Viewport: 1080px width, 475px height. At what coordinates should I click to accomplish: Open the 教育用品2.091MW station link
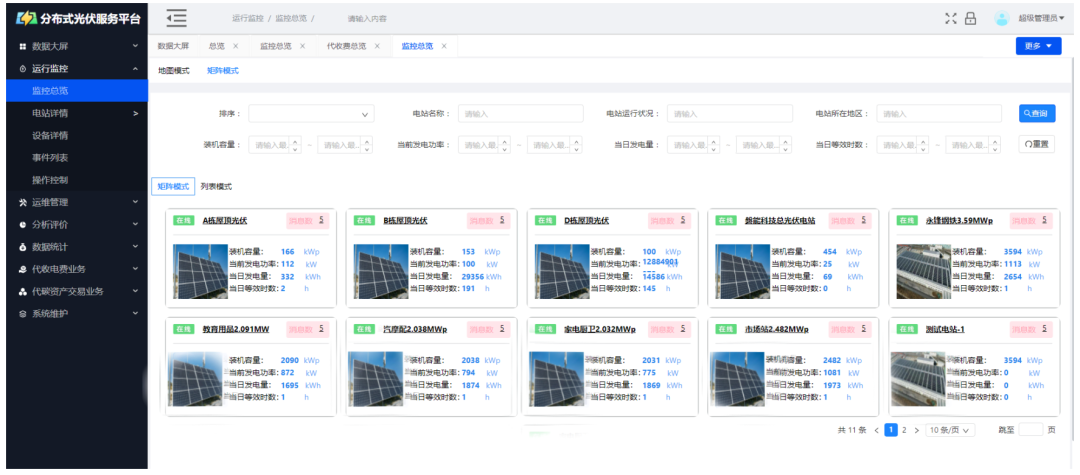click(x=236, y=329)
